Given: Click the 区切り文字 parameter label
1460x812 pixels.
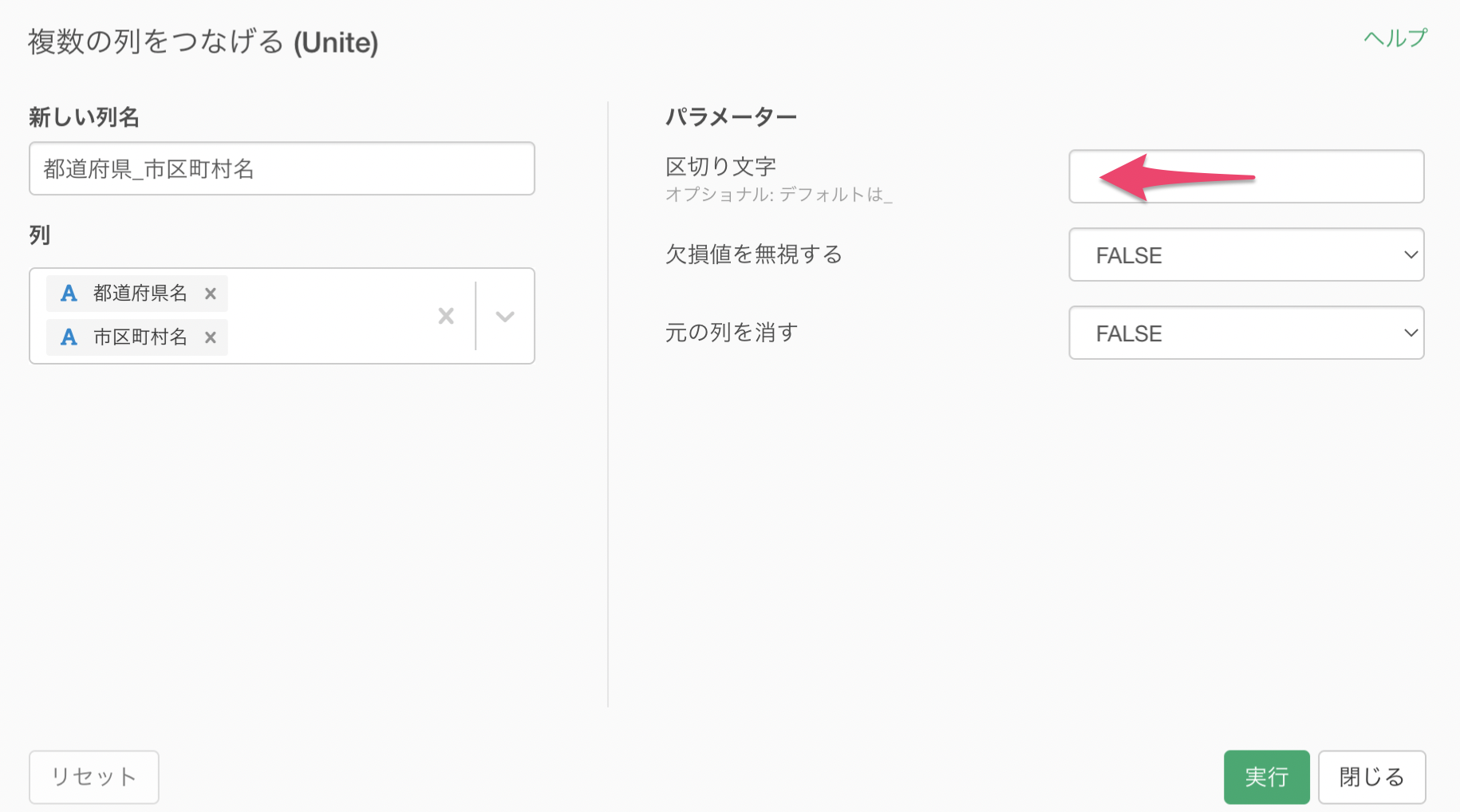Looking at the screenshot, I should click(x=720, y=167).
